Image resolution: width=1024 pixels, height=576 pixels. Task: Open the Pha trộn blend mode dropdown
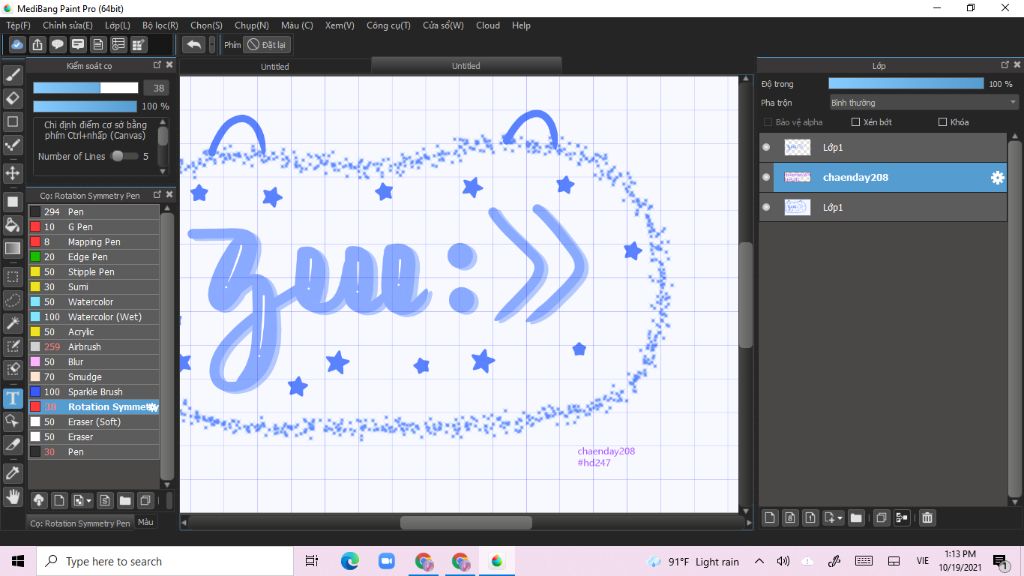pyautogui.click(x=923, y=103)
